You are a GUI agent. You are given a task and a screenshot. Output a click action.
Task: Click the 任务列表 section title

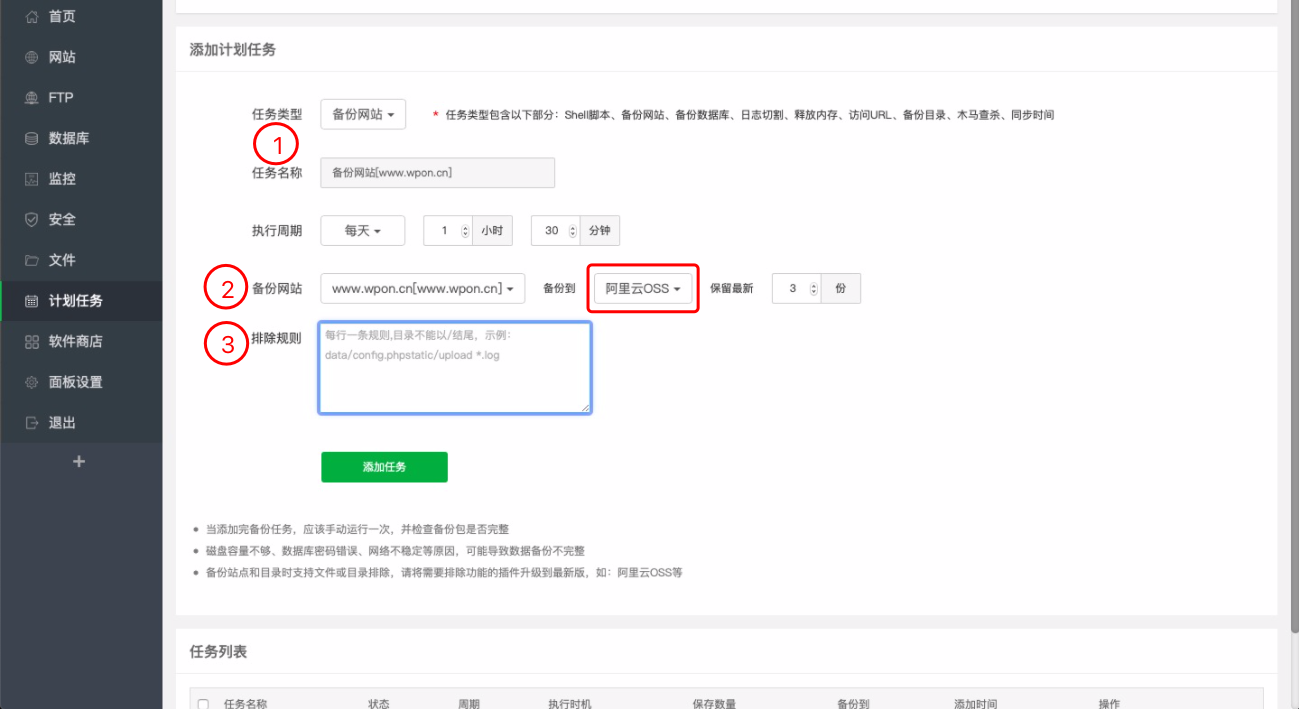[x=218, y=652]
